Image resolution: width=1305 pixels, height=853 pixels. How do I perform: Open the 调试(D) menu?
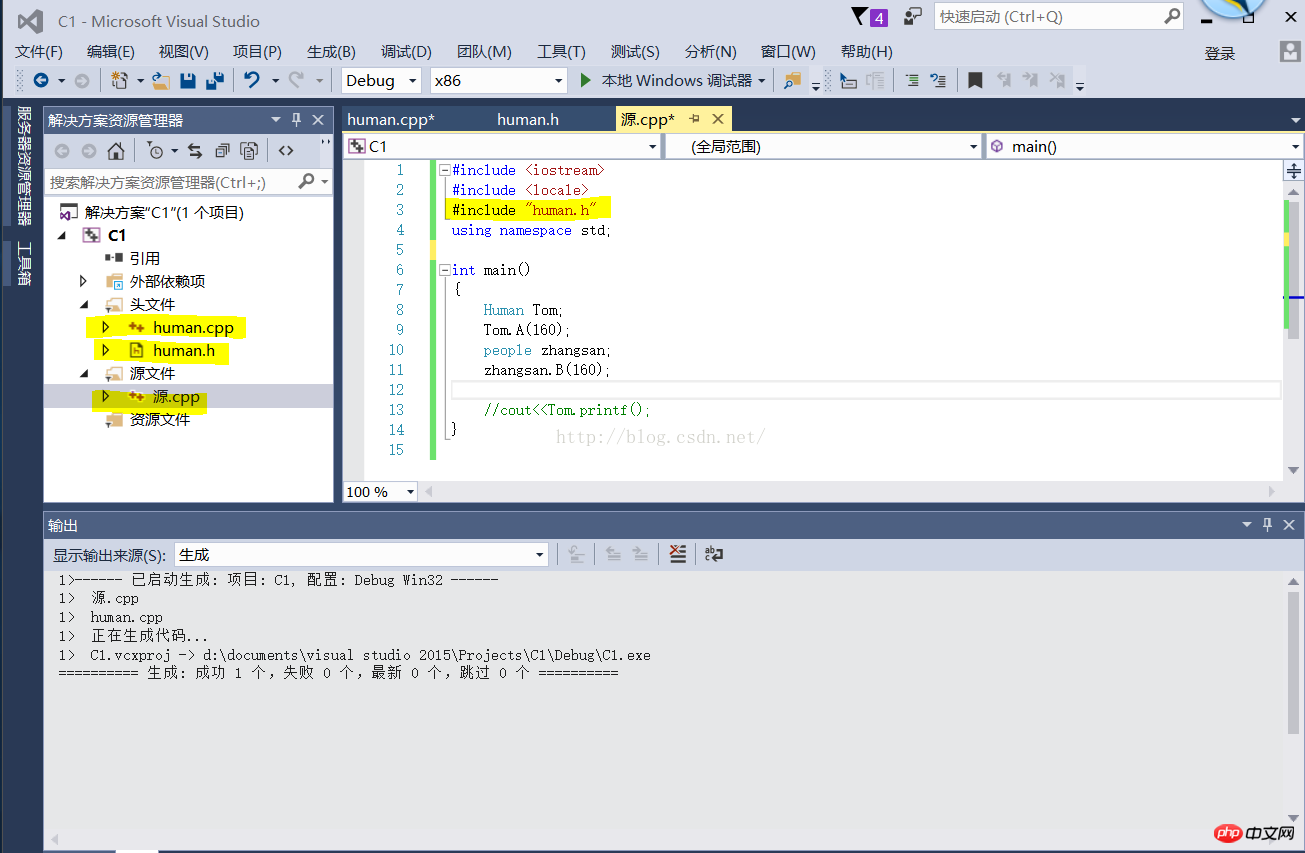point(406,52)
